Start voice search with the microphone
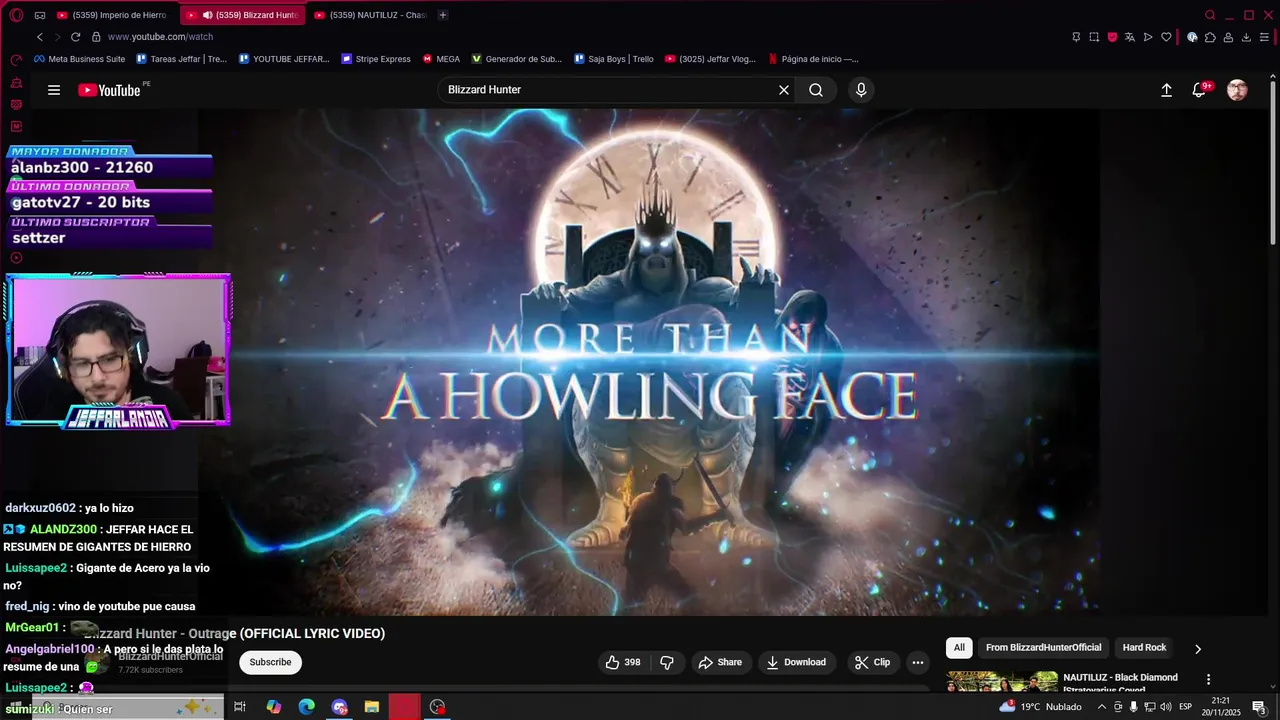The width and height of the screenshot is (1280, 720). point(861,90)
